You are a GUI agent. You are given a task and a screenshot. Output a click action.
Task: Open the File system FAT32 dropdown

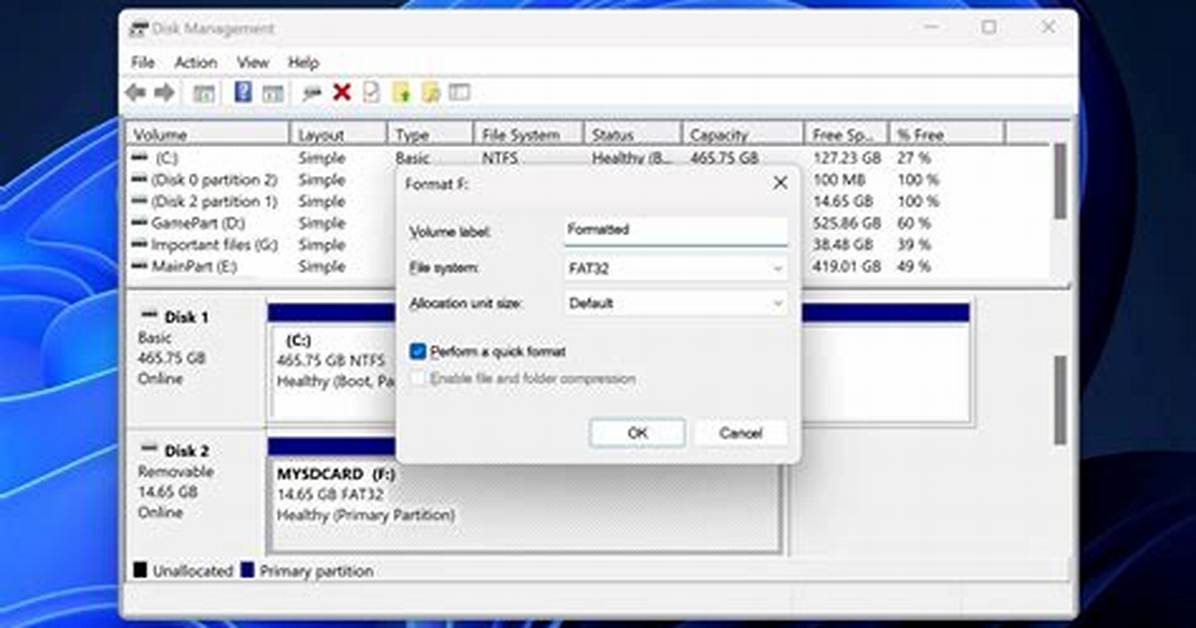tap(676, 268)
